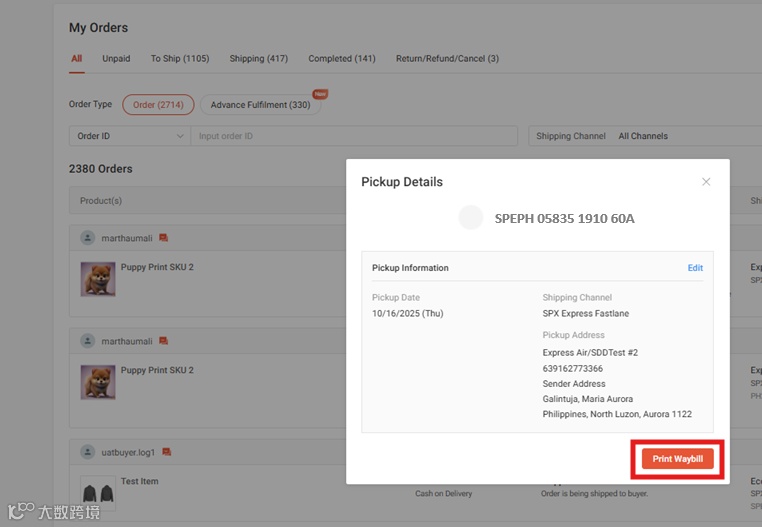Close the Pickup Details dialog
This screenshot has width=762, height=527.
[706, 182]
